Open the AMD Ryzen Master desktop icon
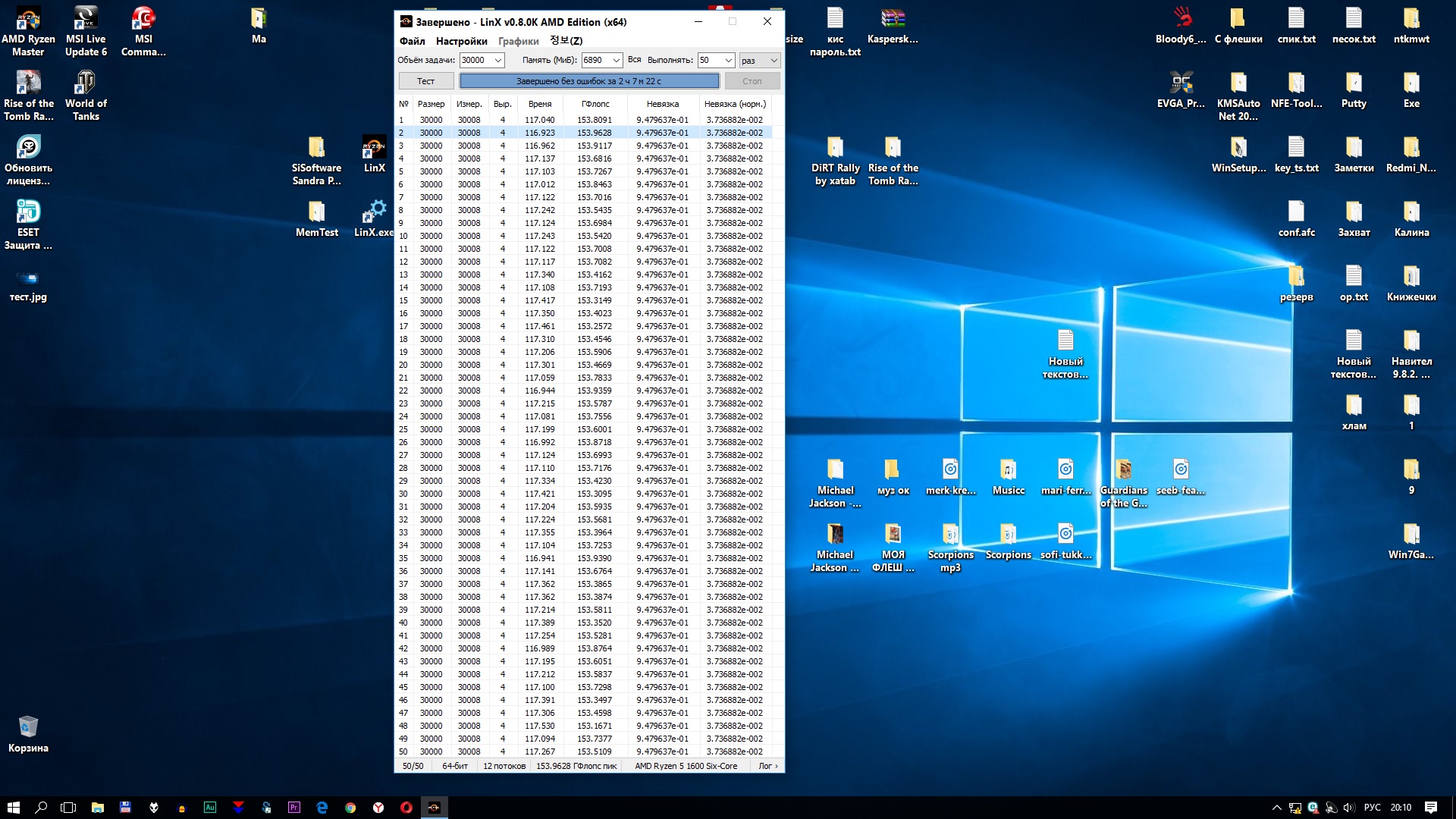Viewport: 1456px width, 819px height. tap(28, 30)
